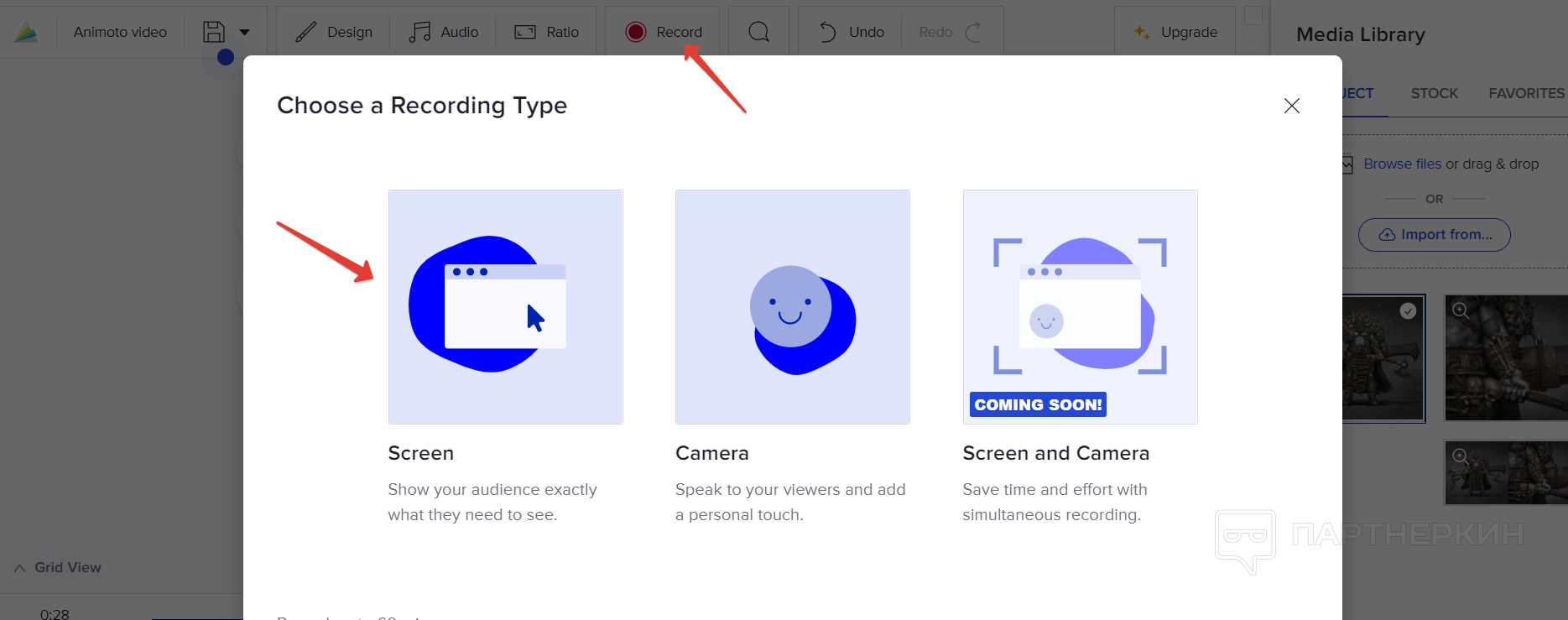Open the Design panel

tap(334, 32)
